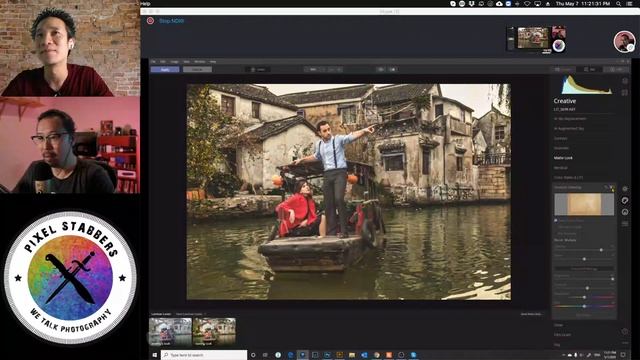Screen dimensions: 640x360
Task: Click the gray Cancel button
Action: click(197, 69)
